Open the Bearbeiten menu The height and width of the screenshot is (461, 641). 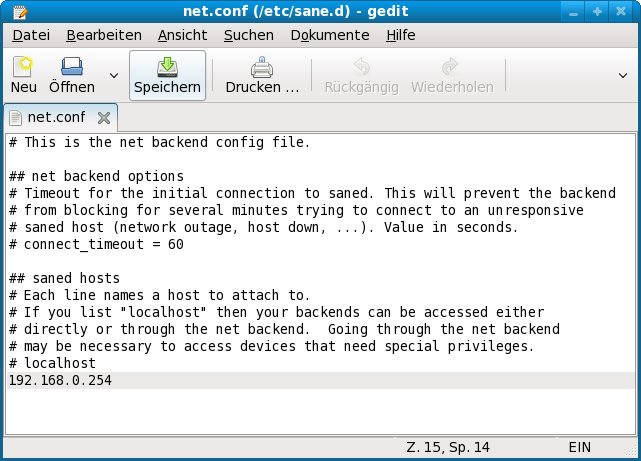click(104, 35)
